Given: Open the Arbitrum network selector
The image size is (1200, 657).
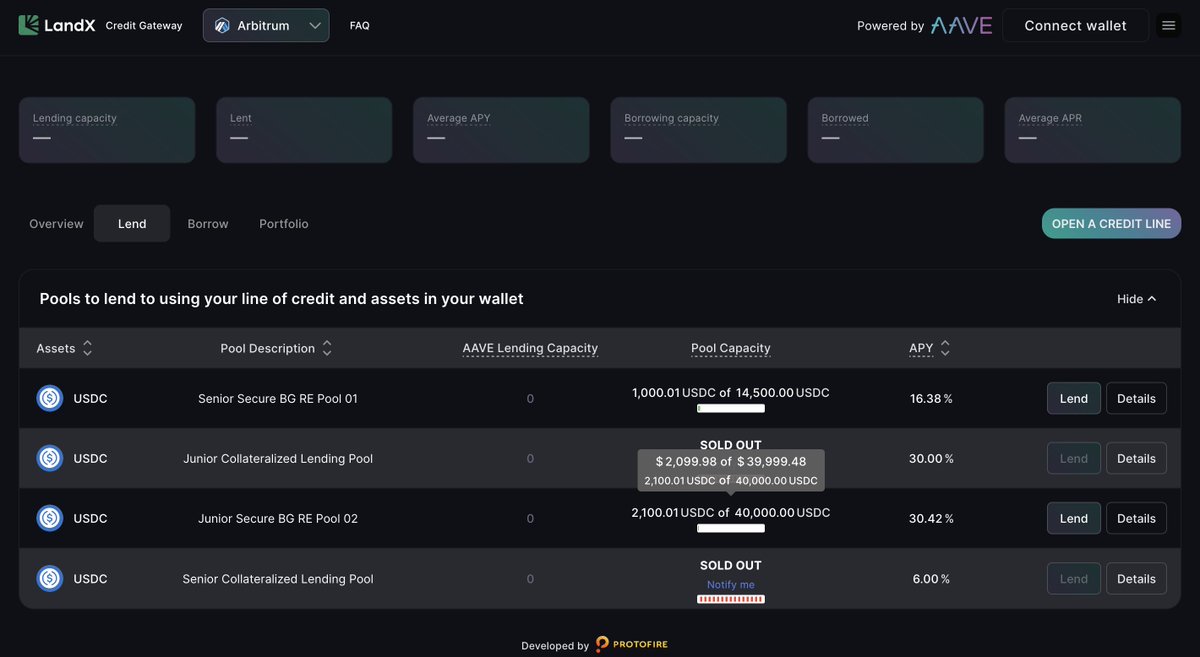Looking at the screenshot, I should tap(265, 25).
